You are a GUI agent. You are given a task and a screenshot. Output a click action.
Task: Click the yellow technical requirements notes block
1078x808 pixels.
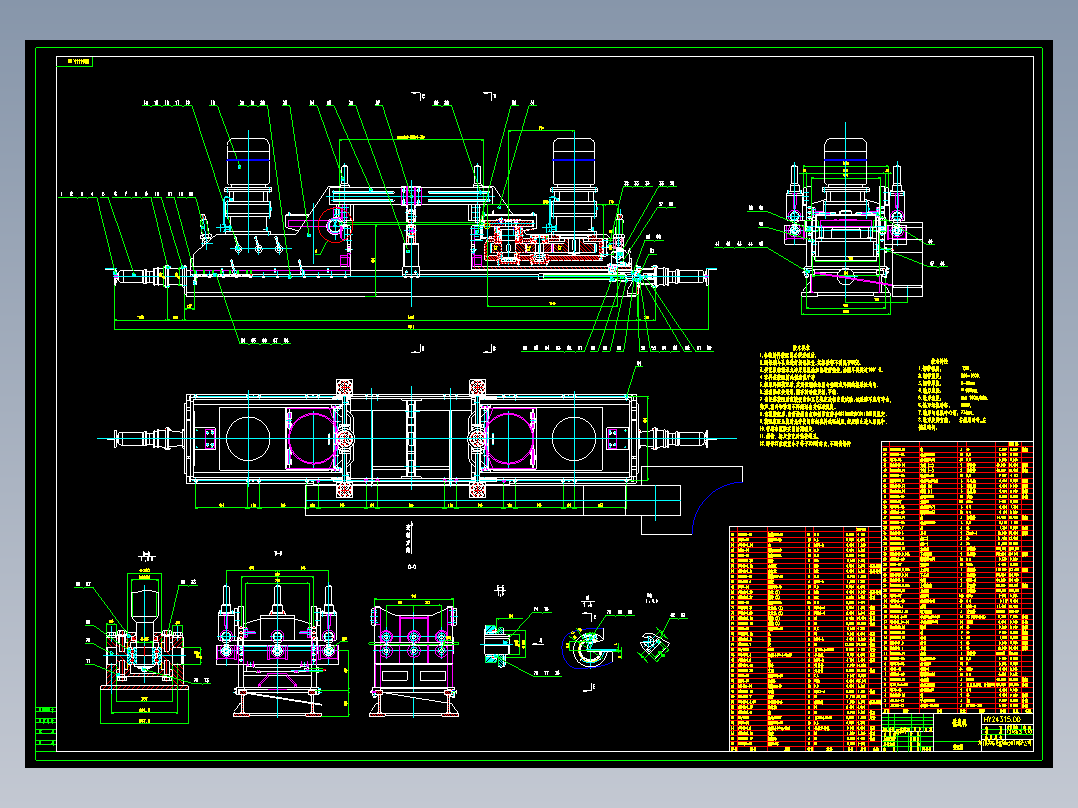825,395
